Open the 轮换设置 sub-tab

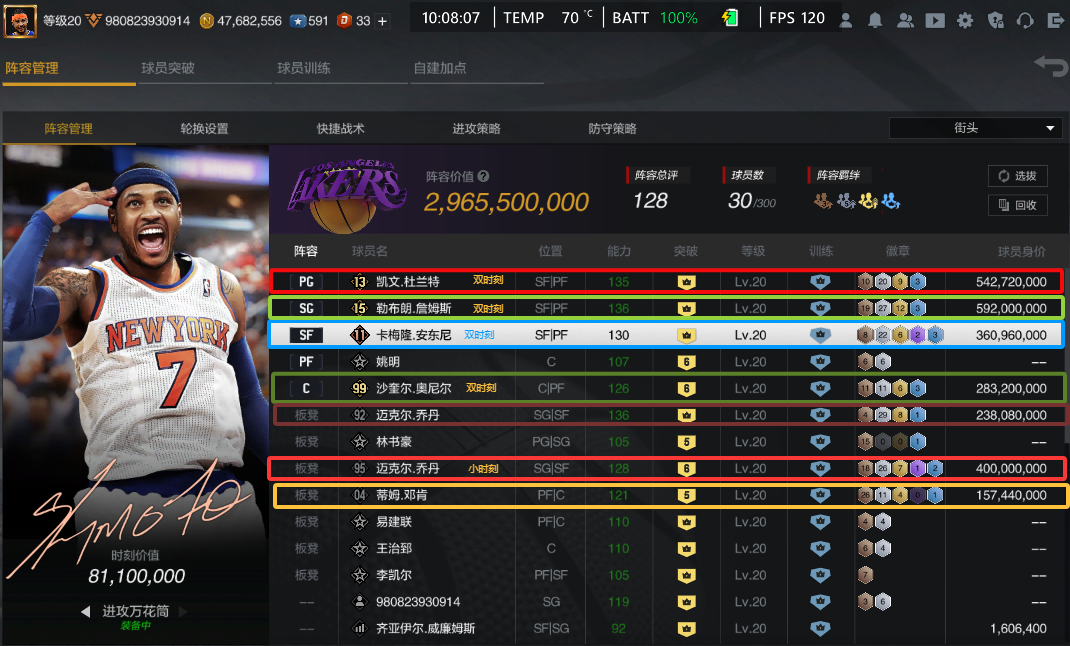click(204, 129)
